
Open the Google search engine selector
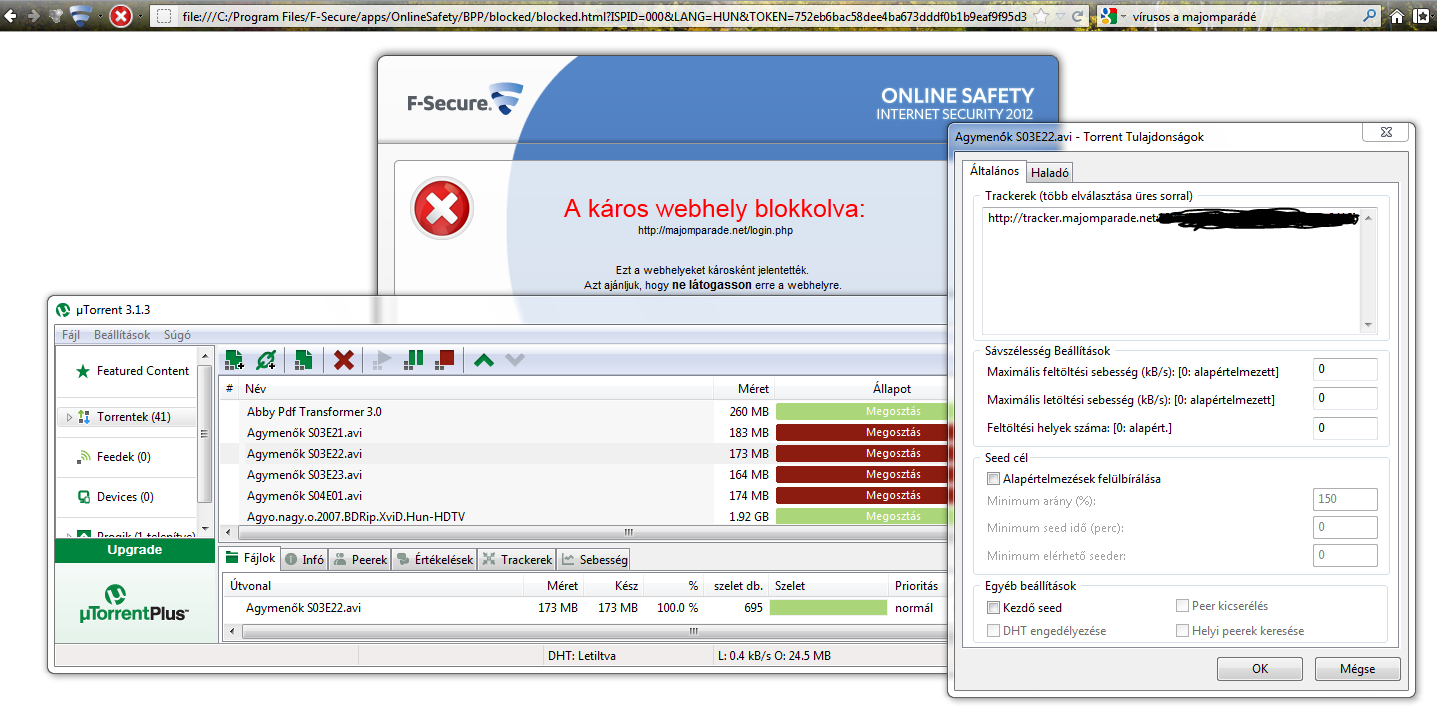point(1112,17)
